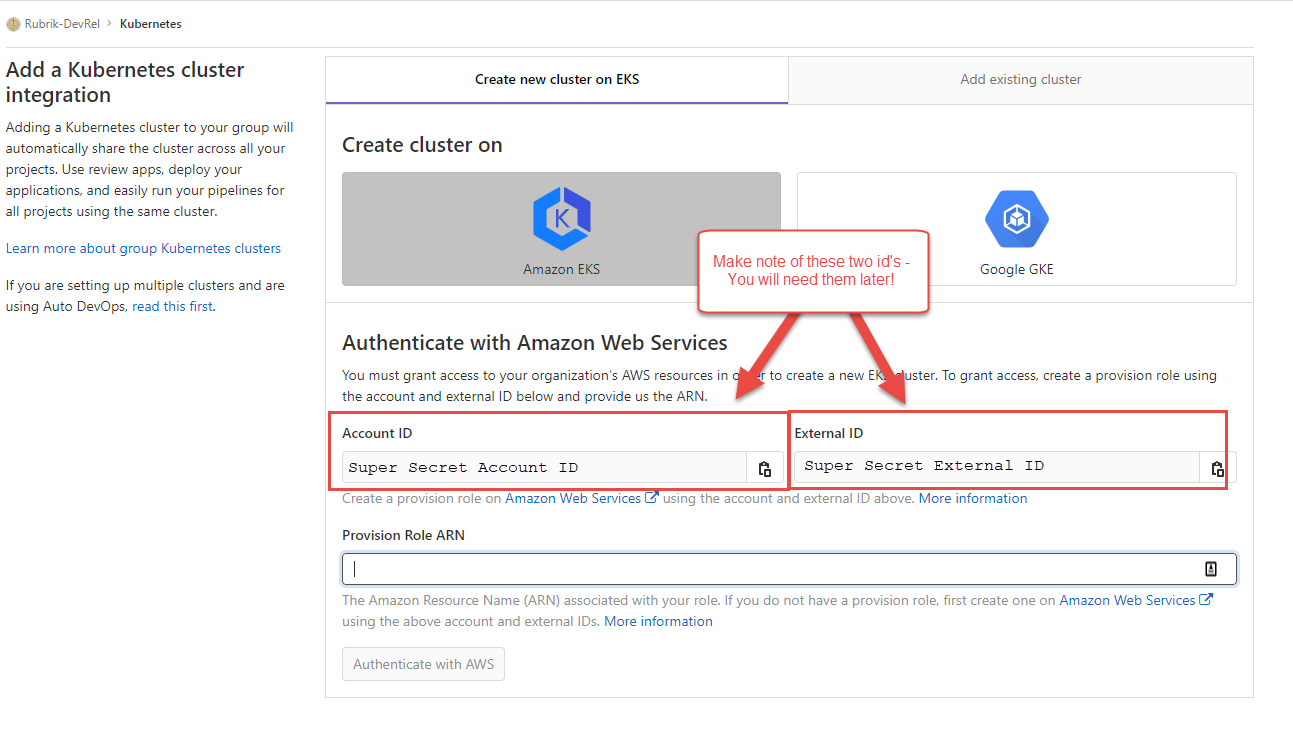
Task: Click the password manager icon in ARN field
Action: (x=1211, y=569)
